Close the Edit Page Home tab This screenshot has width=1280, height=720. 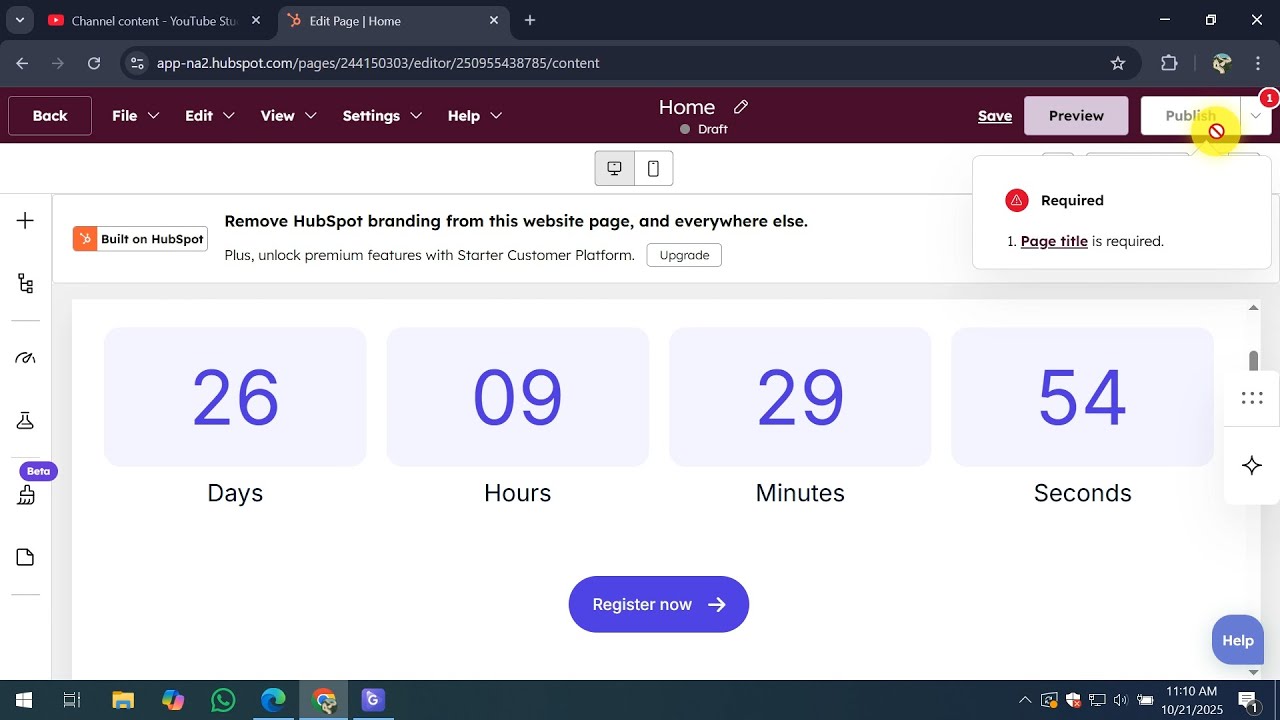[x=494, y=20]
